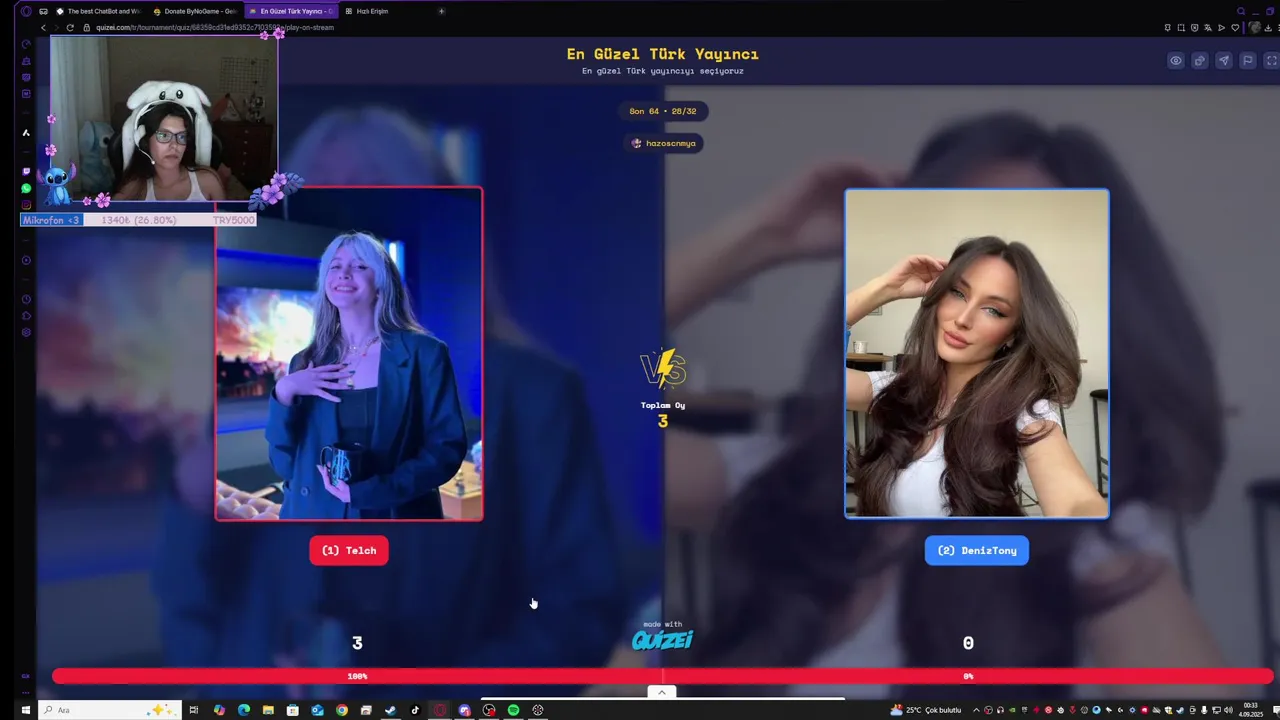Open Microsoft Store from taskbar
The height and width of the screenshot is (720, 1280).
292,710
